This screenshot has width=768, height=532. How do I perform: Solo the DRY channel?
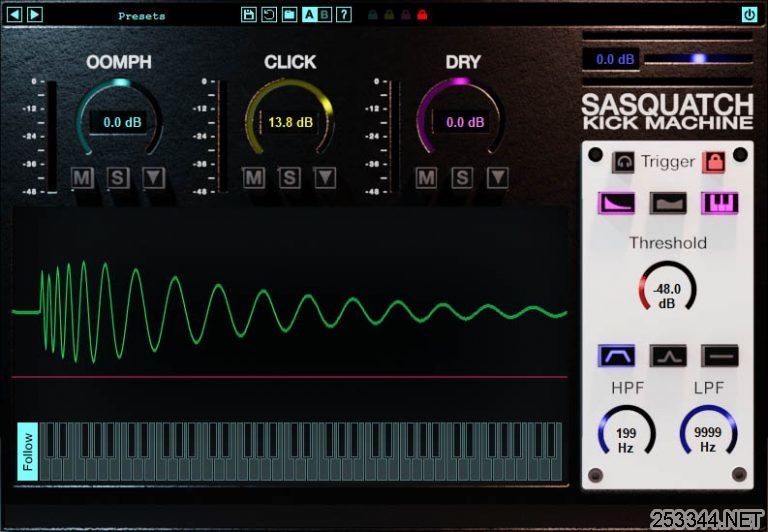pos(462,178)
